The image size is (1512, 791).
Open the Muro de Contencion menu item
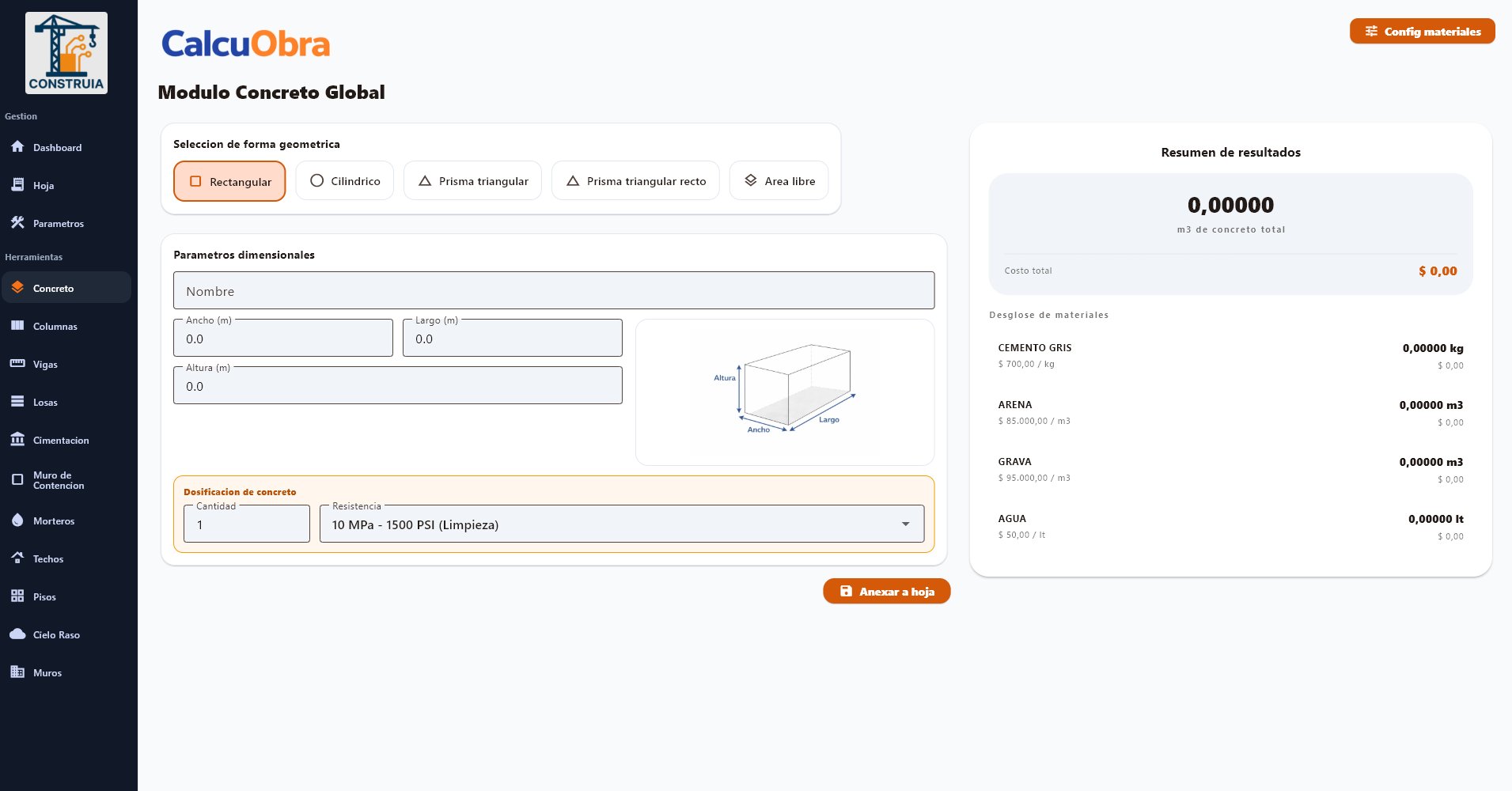point(58,480)
